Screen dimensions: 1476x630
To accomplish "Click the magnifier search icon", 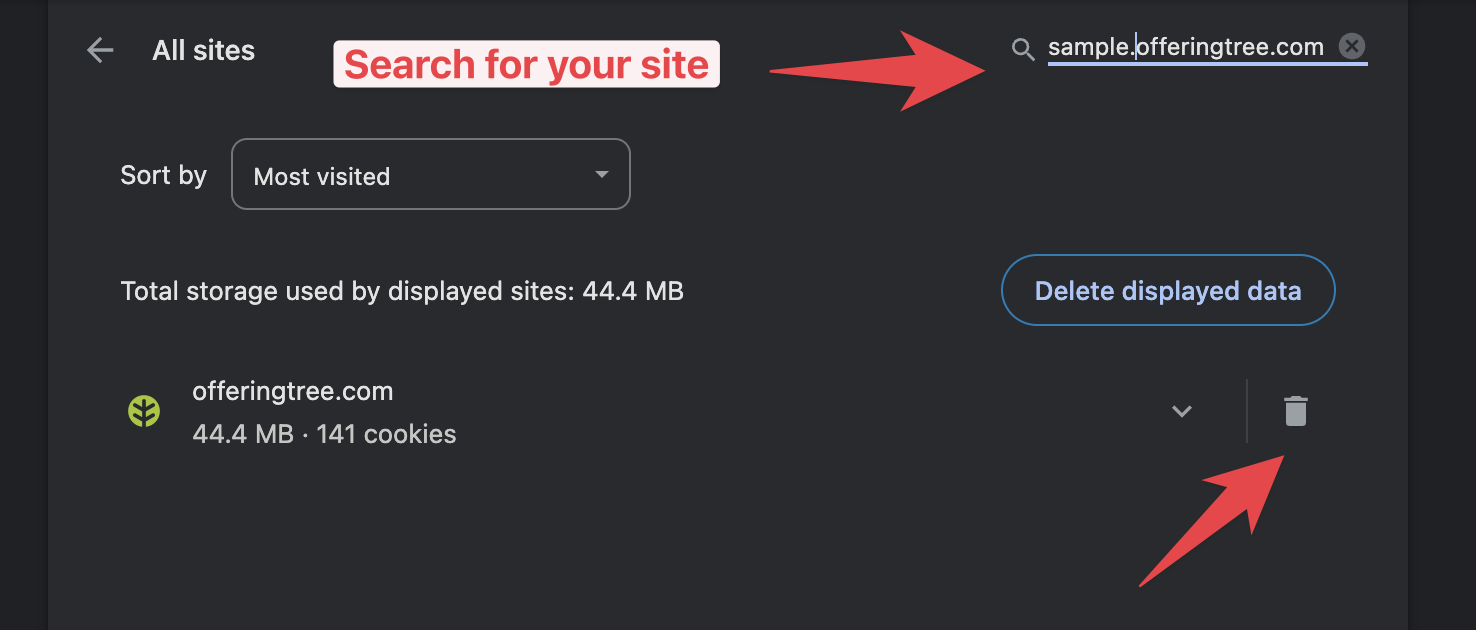I will [1023, 50].
